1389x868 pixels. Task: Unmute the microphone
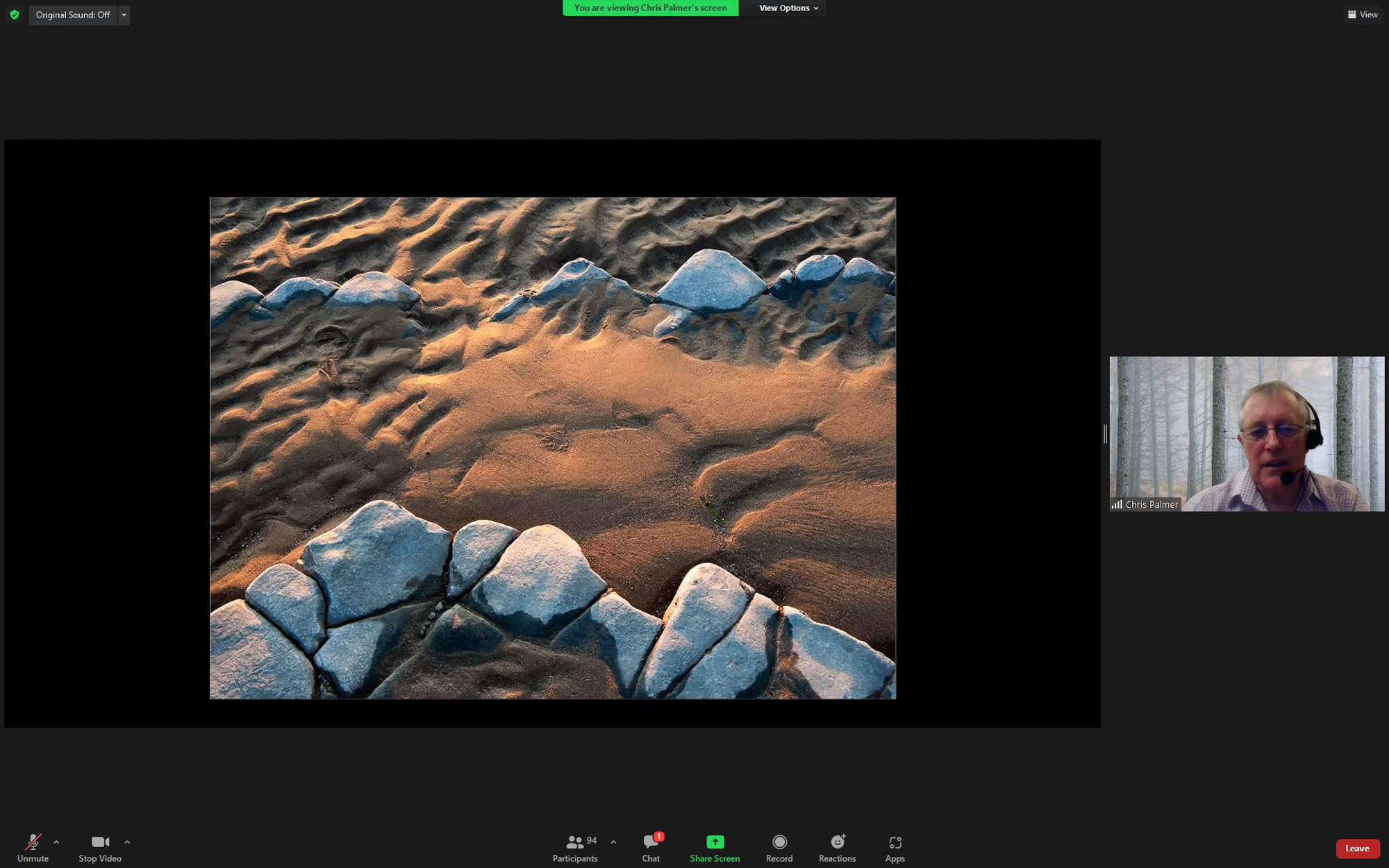point(33,848)
